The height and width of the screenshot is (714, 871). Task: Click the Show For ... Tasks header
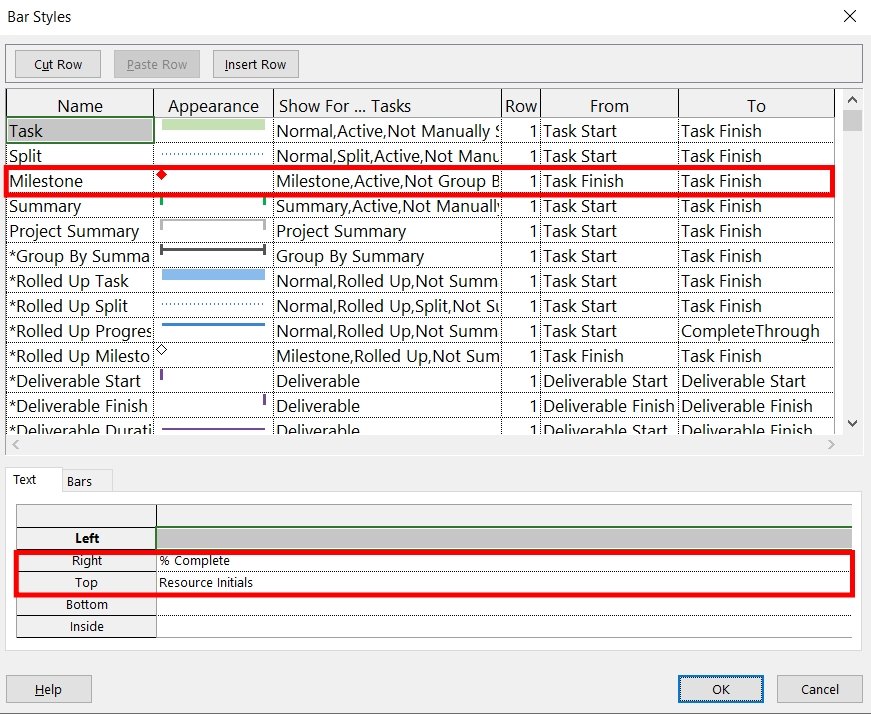click(388, 105)
